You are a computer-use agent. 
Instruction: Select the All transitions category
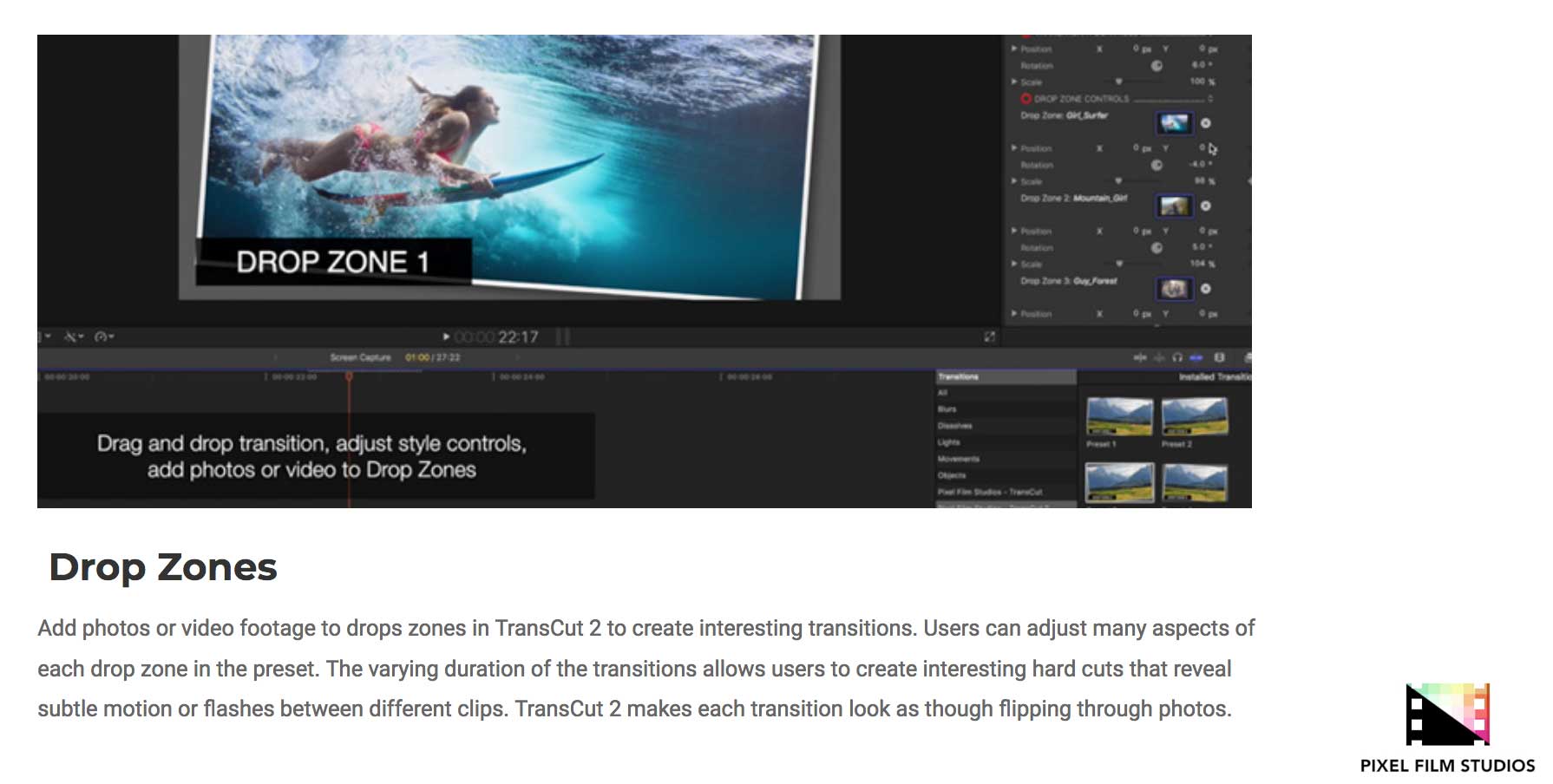[1006, 393]
